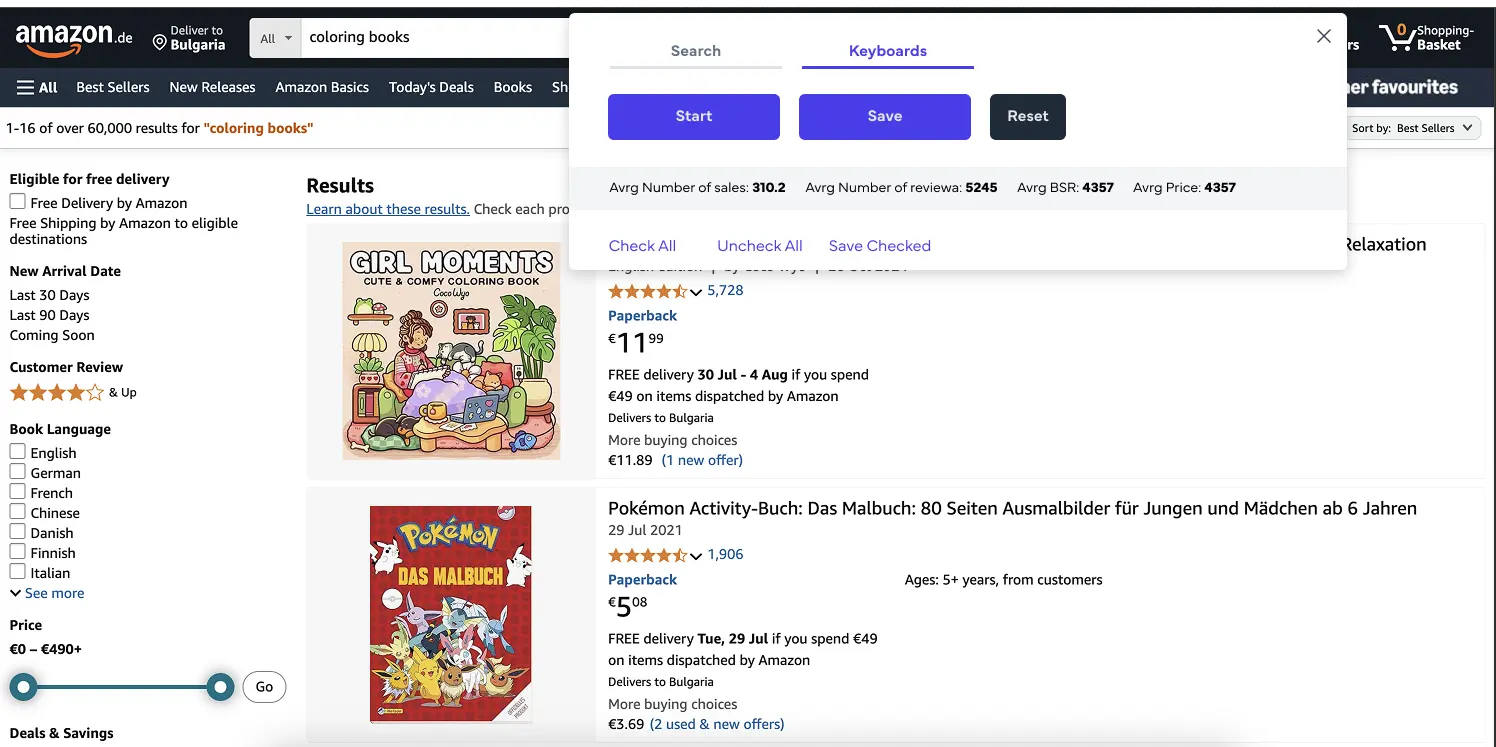Click the Deliver to Bulgaria location pin
Image resolution: width=1496 pixels, height=747 pixels.
[x=159, y=42]
